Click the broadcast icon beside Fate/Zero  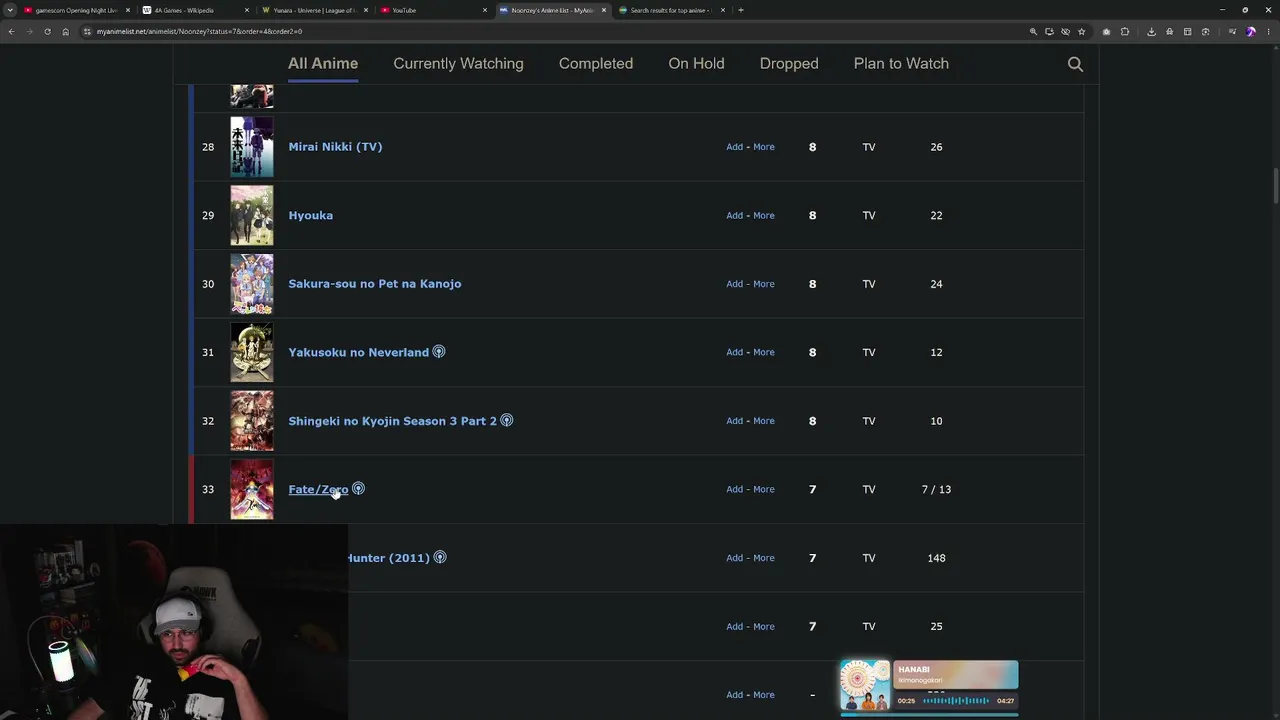(358, 489)
